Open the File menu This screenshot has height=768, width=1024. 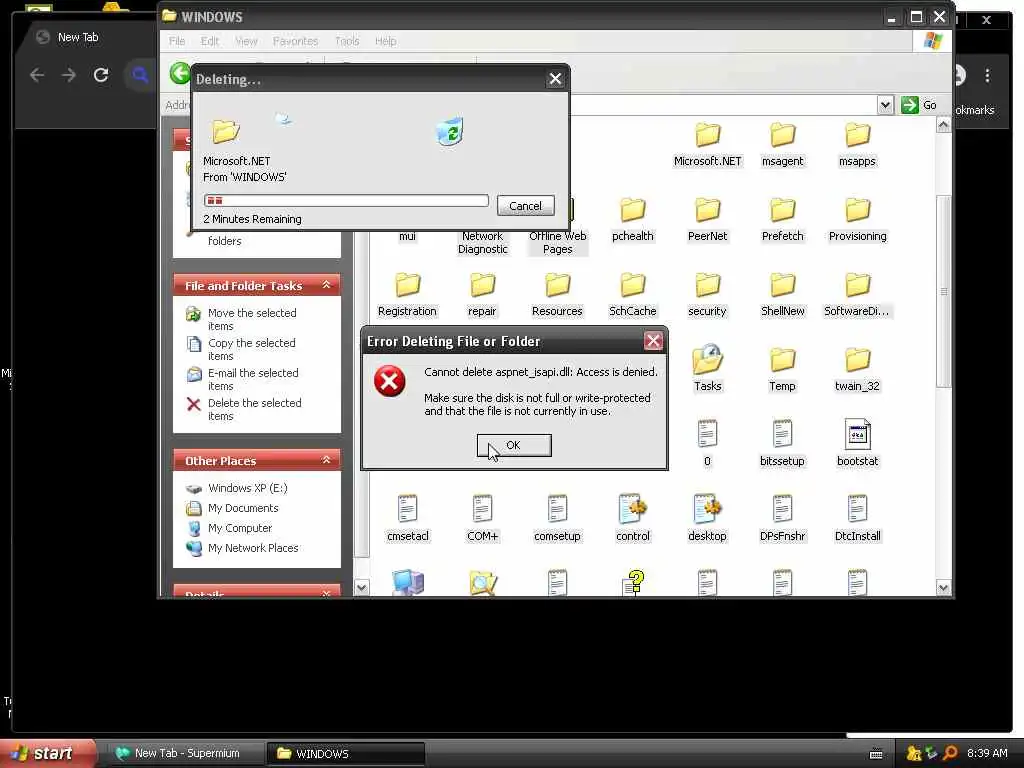pos(177,41)
